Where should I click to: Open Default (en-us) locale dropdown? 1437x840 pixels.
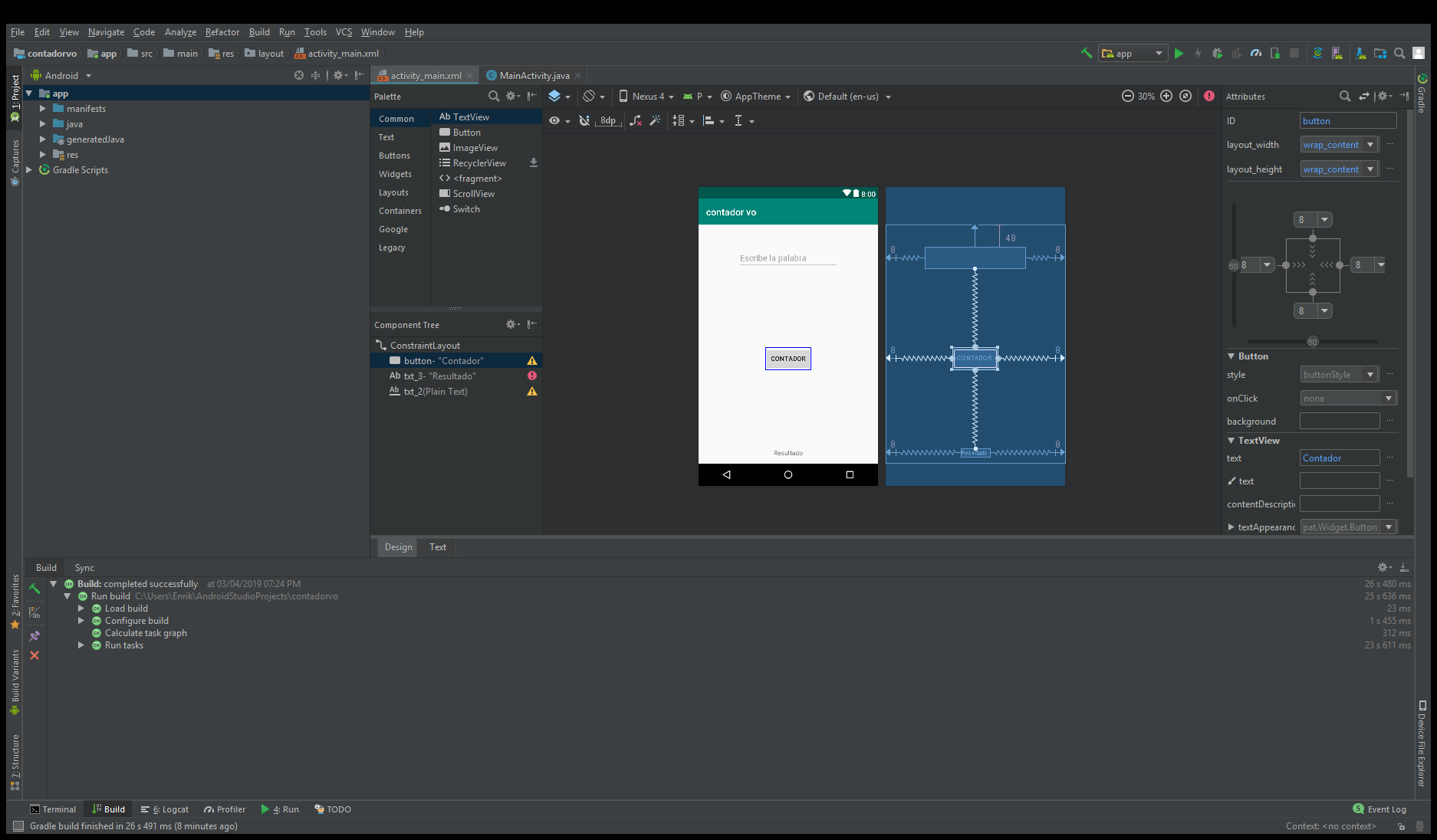coord(847,96)
